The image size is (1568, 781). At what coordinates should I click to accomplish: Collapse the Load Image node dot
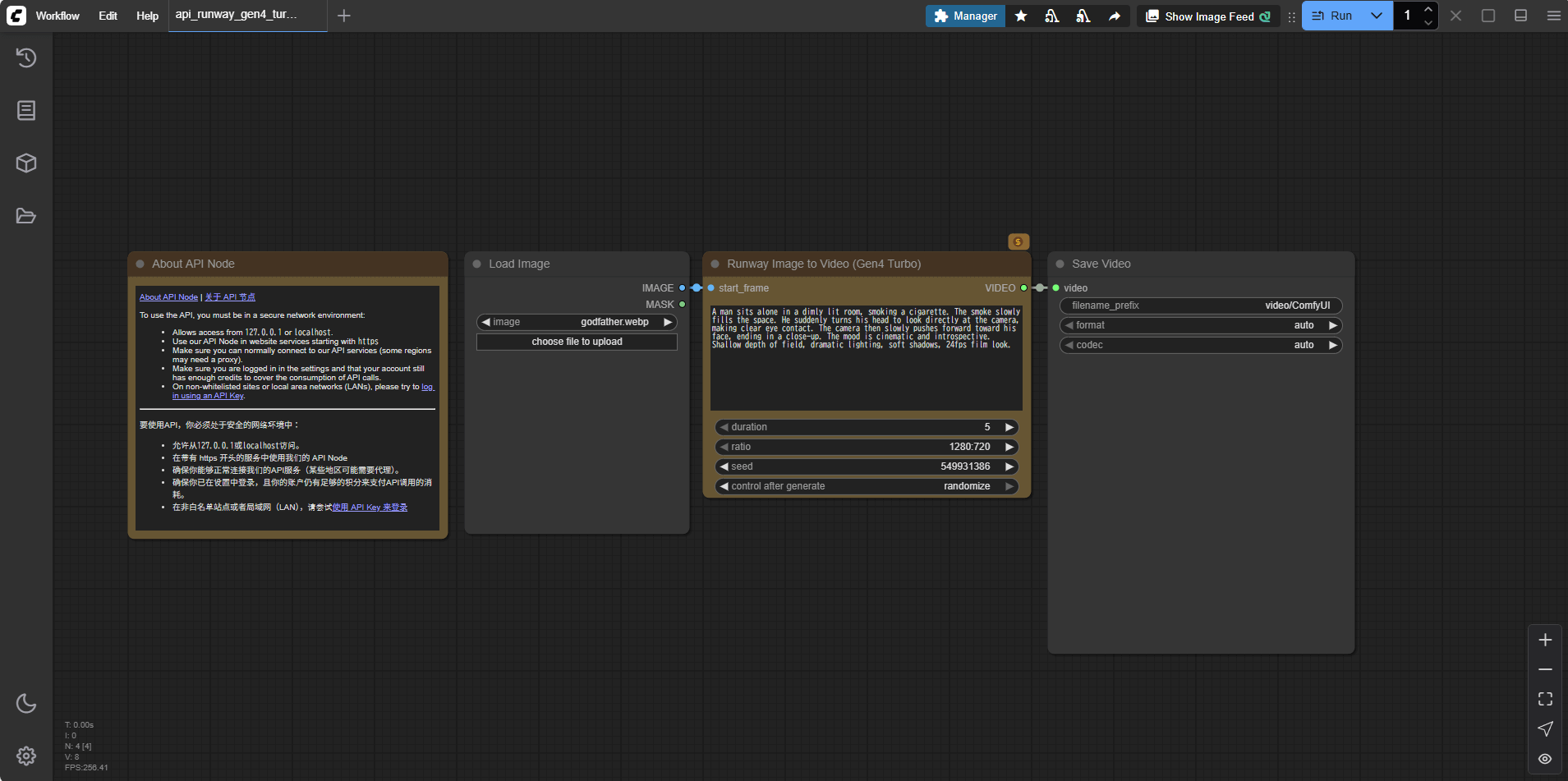click(x=476, y=264)
